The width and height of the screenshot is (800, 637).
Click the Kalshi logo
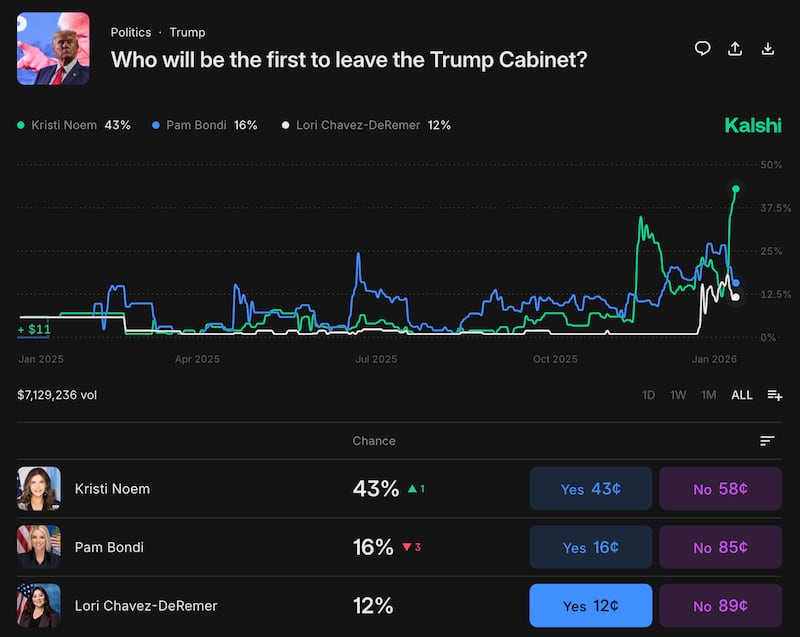point(753,126)
